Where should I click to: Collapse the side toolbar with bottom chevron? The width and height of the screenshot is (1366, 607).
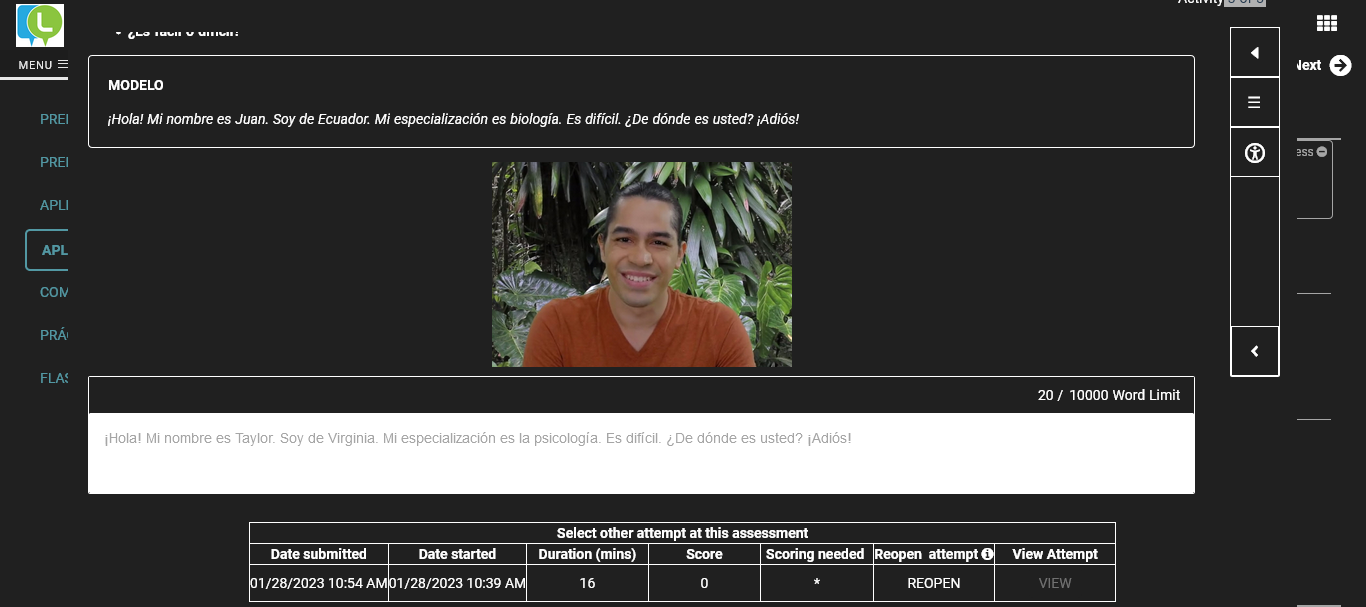pyautogui.click(x=1254, y=351)
